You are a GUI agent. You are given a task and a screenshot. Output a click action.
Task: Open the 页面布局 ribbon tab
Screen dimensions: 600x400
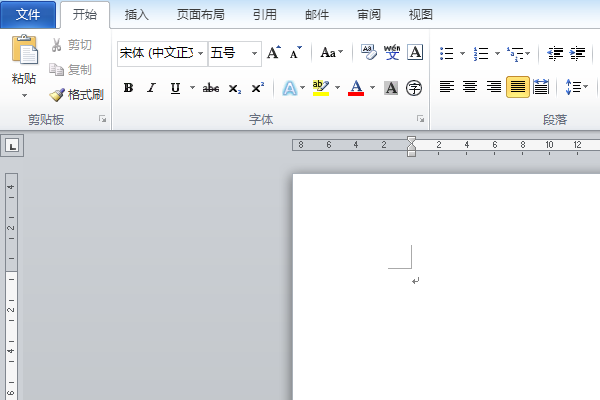(200, 15)
